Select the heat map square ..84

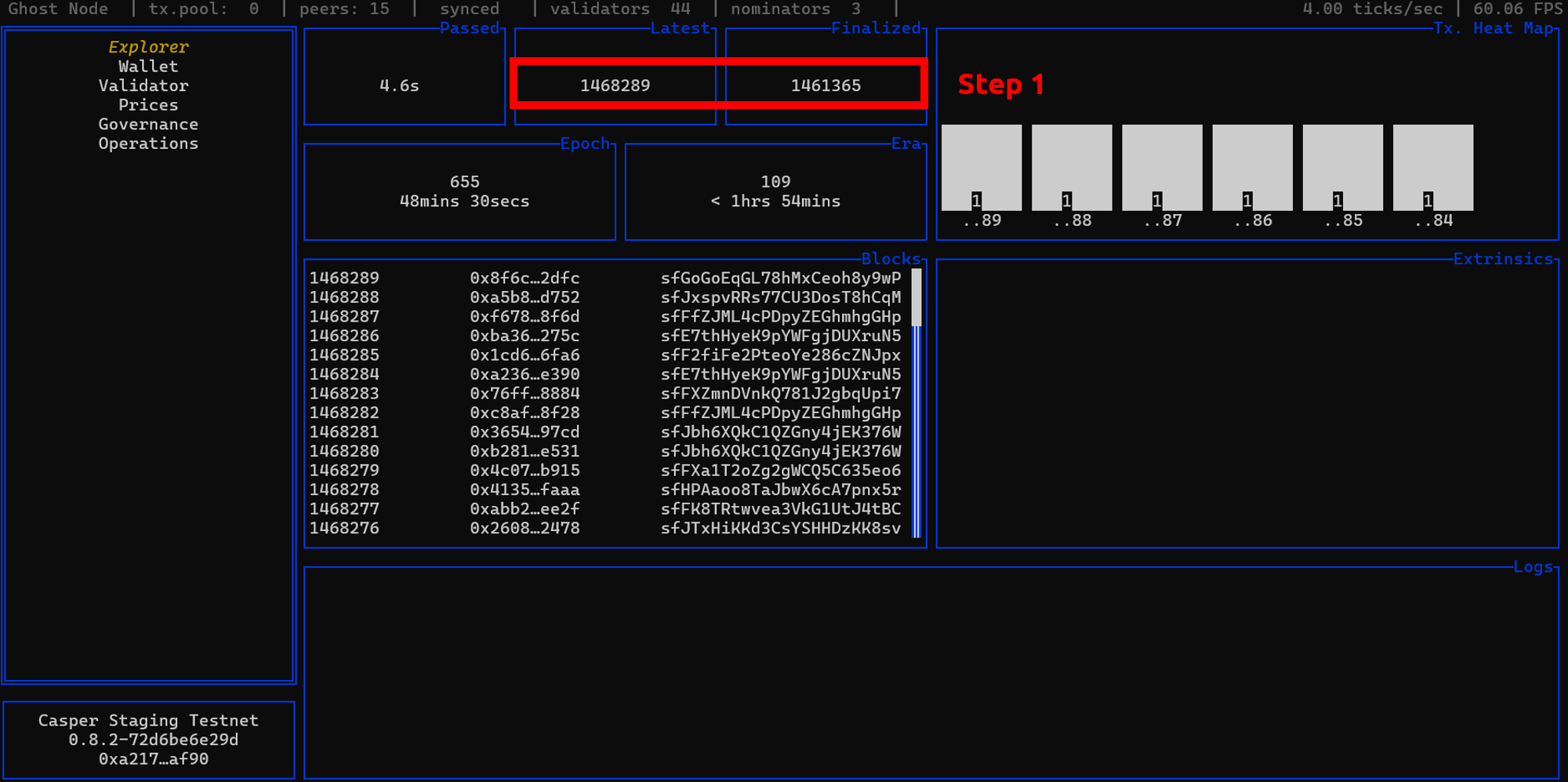(1432, 167)
